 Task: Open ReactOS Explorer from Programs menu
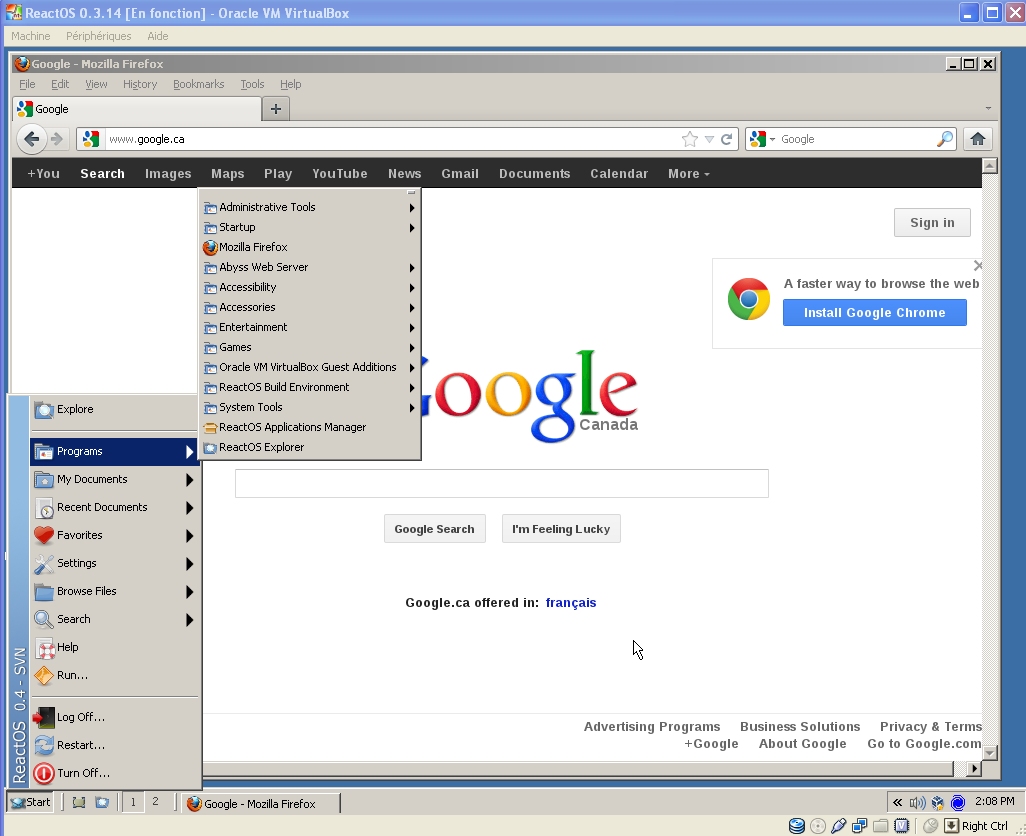tap(310, 447)
